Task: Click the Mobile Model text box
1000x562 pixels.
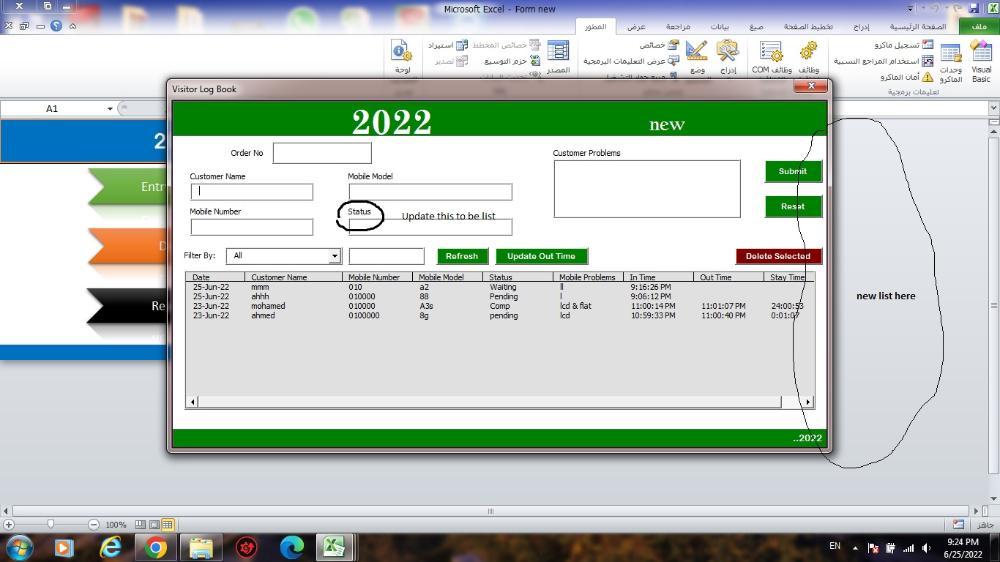Action: (x=430, y=191)
